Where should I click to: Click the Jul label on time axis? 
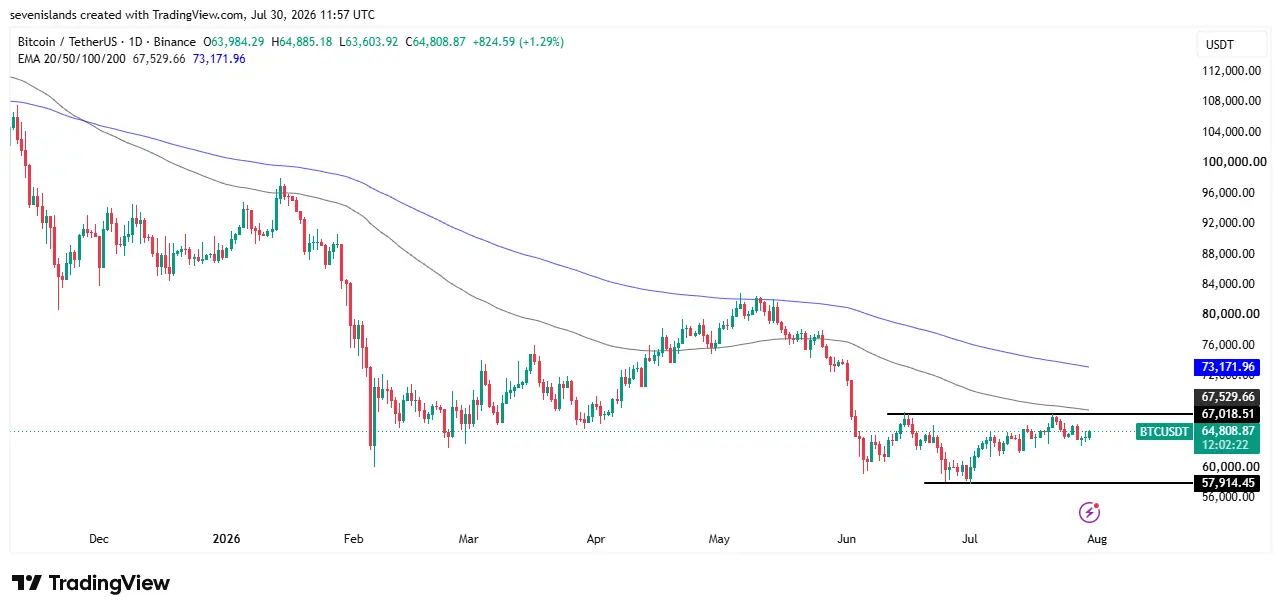[x=969, y=539]
